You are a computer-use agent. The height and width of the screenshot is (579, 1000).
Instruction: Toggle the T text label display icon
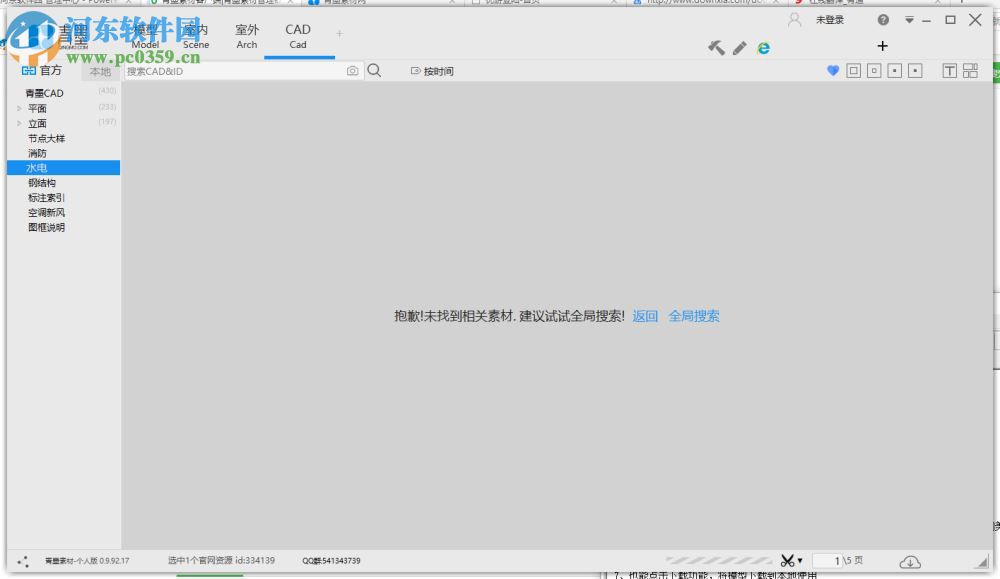tap(948, 71)
